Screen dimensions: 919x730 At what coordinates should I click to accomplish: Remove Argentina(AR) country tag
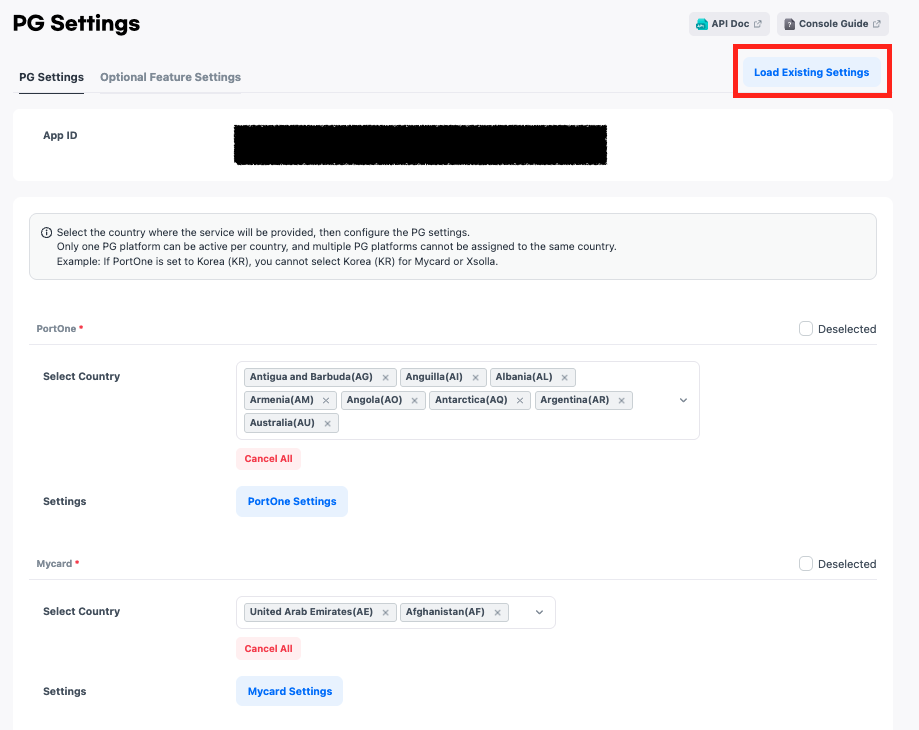tap(621, 400)
